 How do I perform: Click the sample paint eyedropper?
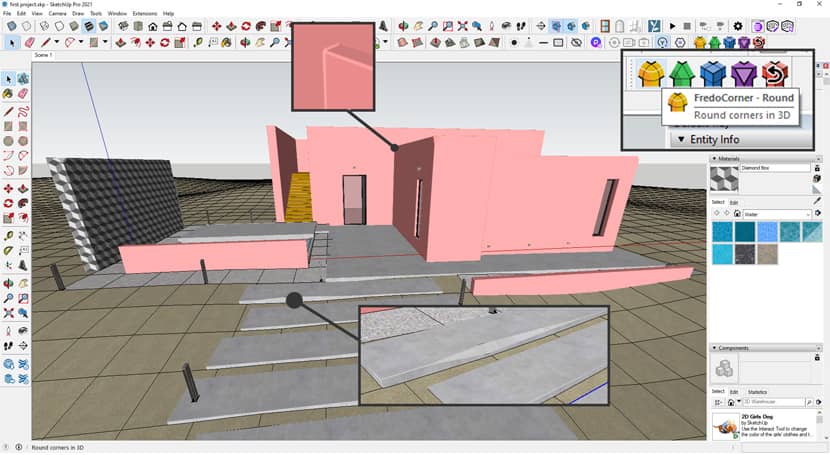[817, 201]
